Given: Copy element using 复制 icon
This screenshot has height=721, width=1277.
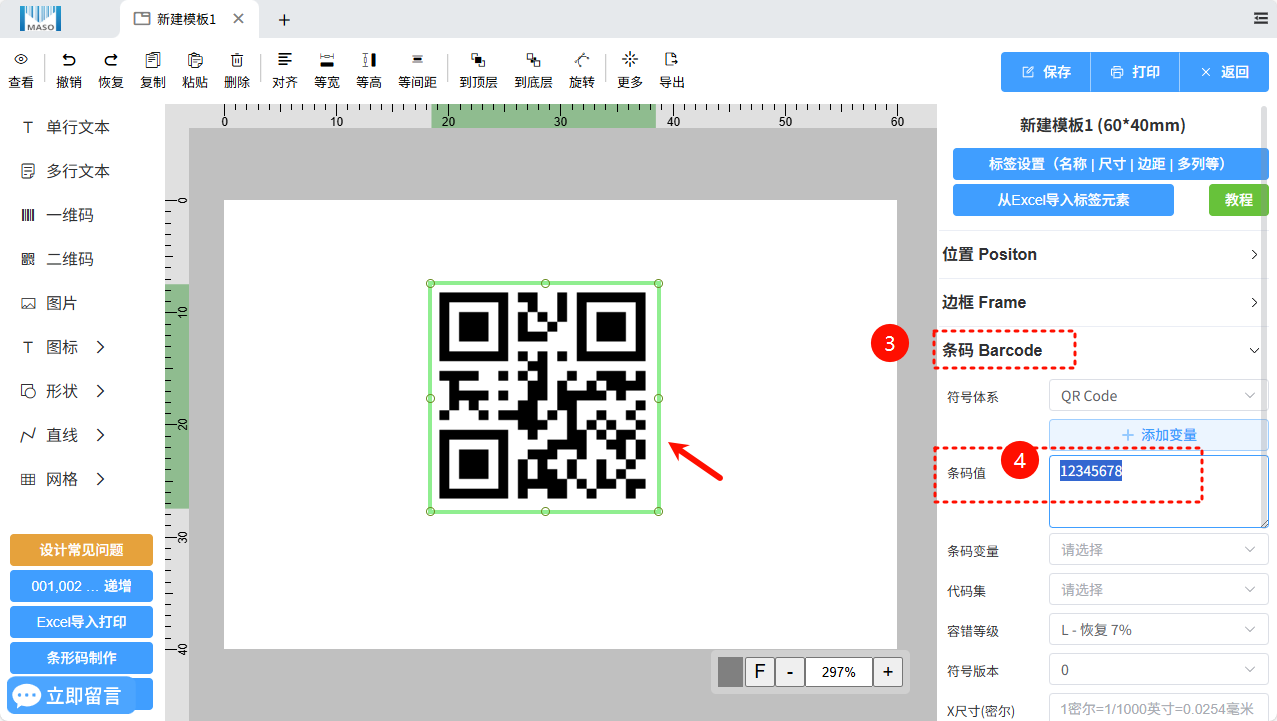Looking at the screenshot, I should pos(153,60).
